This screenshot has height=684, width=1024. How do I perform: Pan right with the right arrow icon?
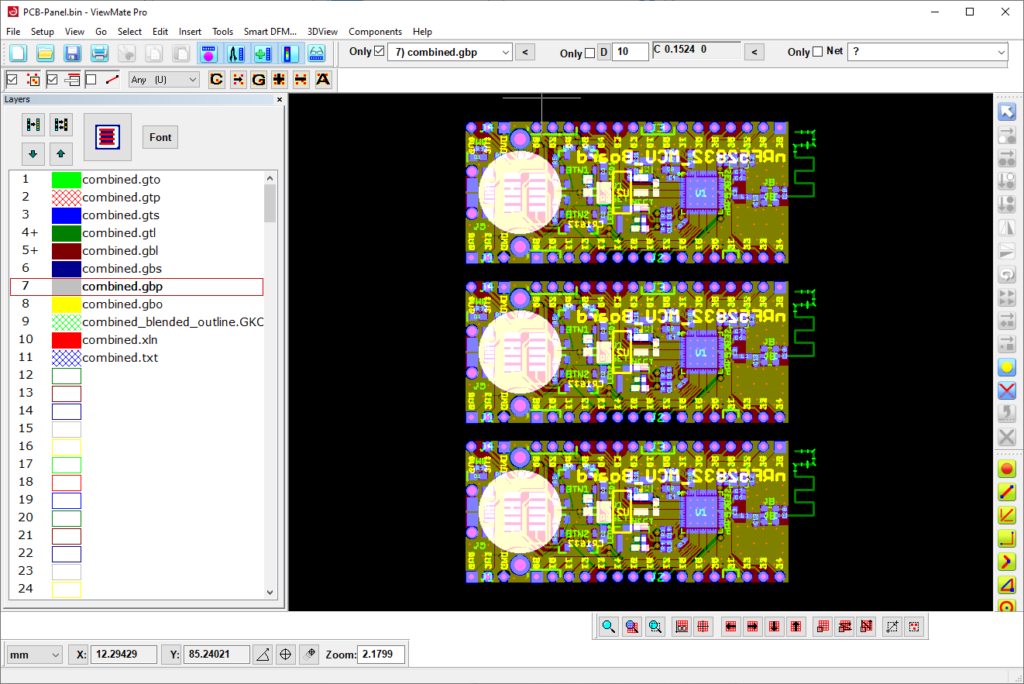point(752,627)
